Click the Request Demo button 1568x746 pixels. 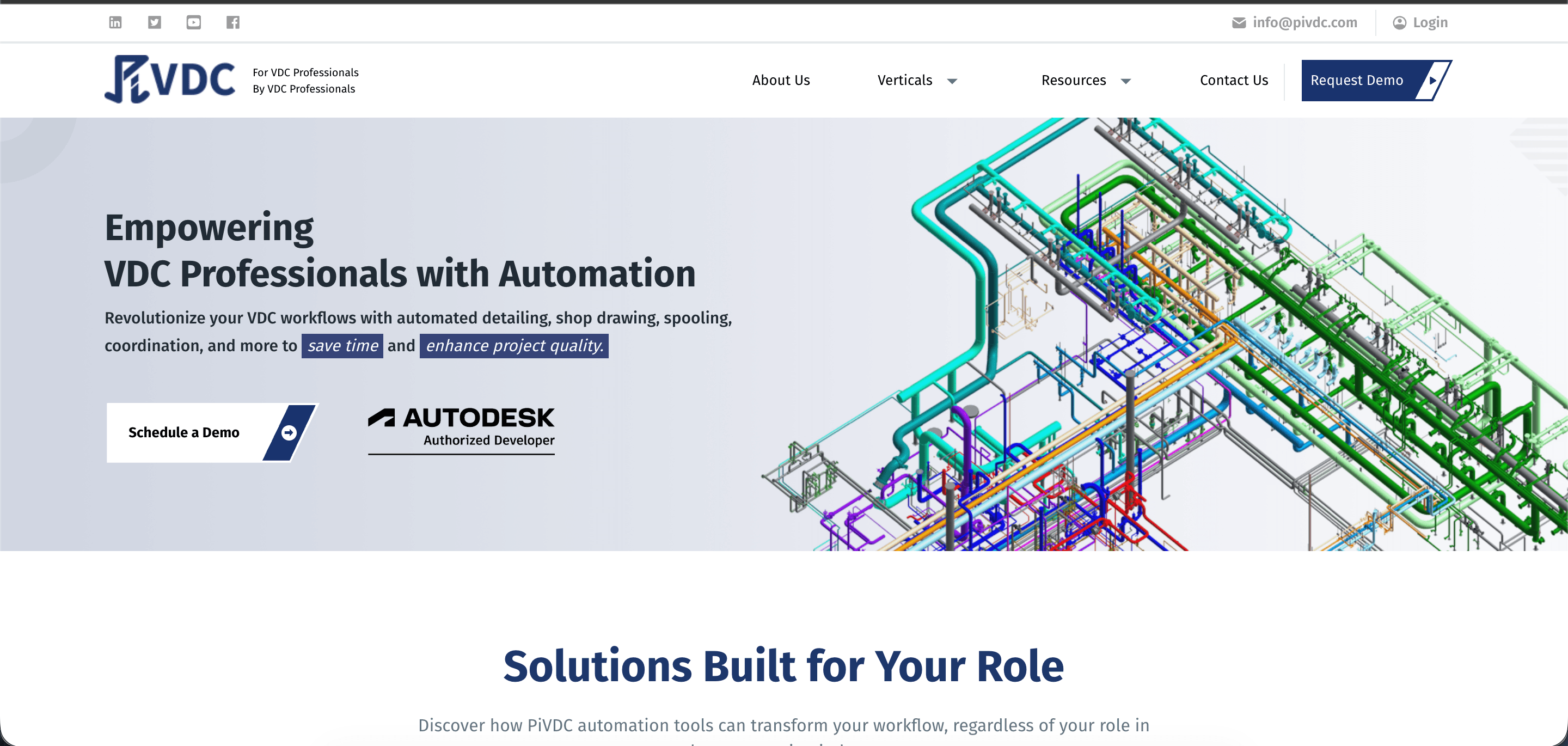click(x=1376, y=81)
